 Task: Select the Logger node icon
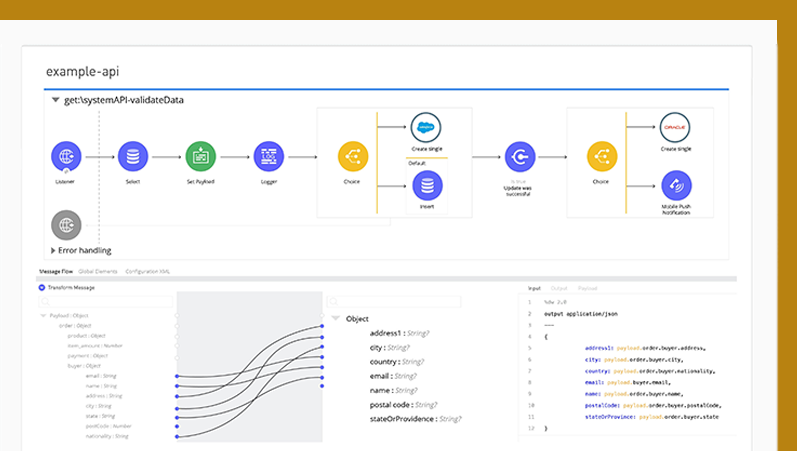pyautogui.click(x=268, y=156)
